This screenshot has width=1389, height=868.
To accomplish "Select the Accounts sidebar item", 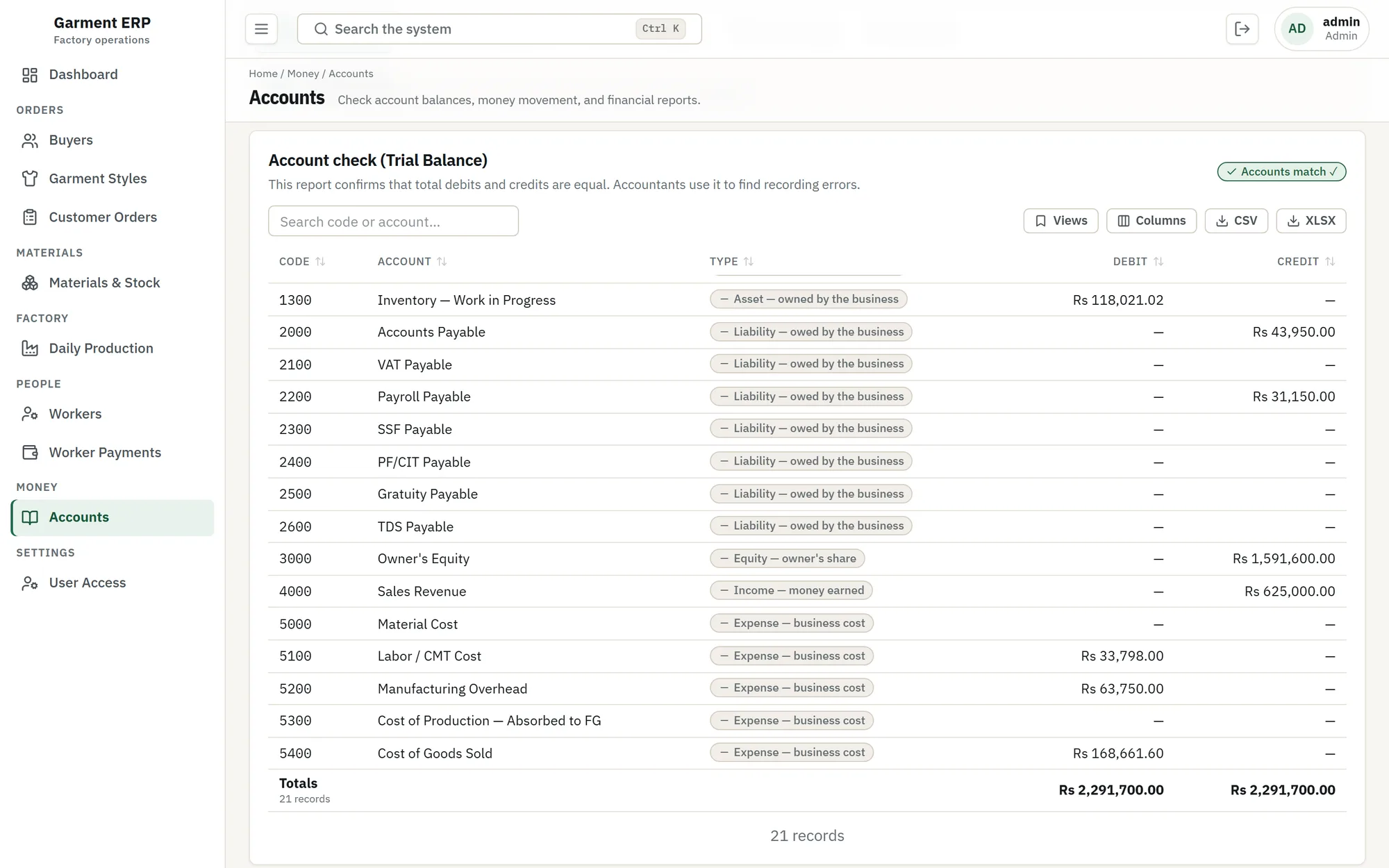I will coord(113,518).
